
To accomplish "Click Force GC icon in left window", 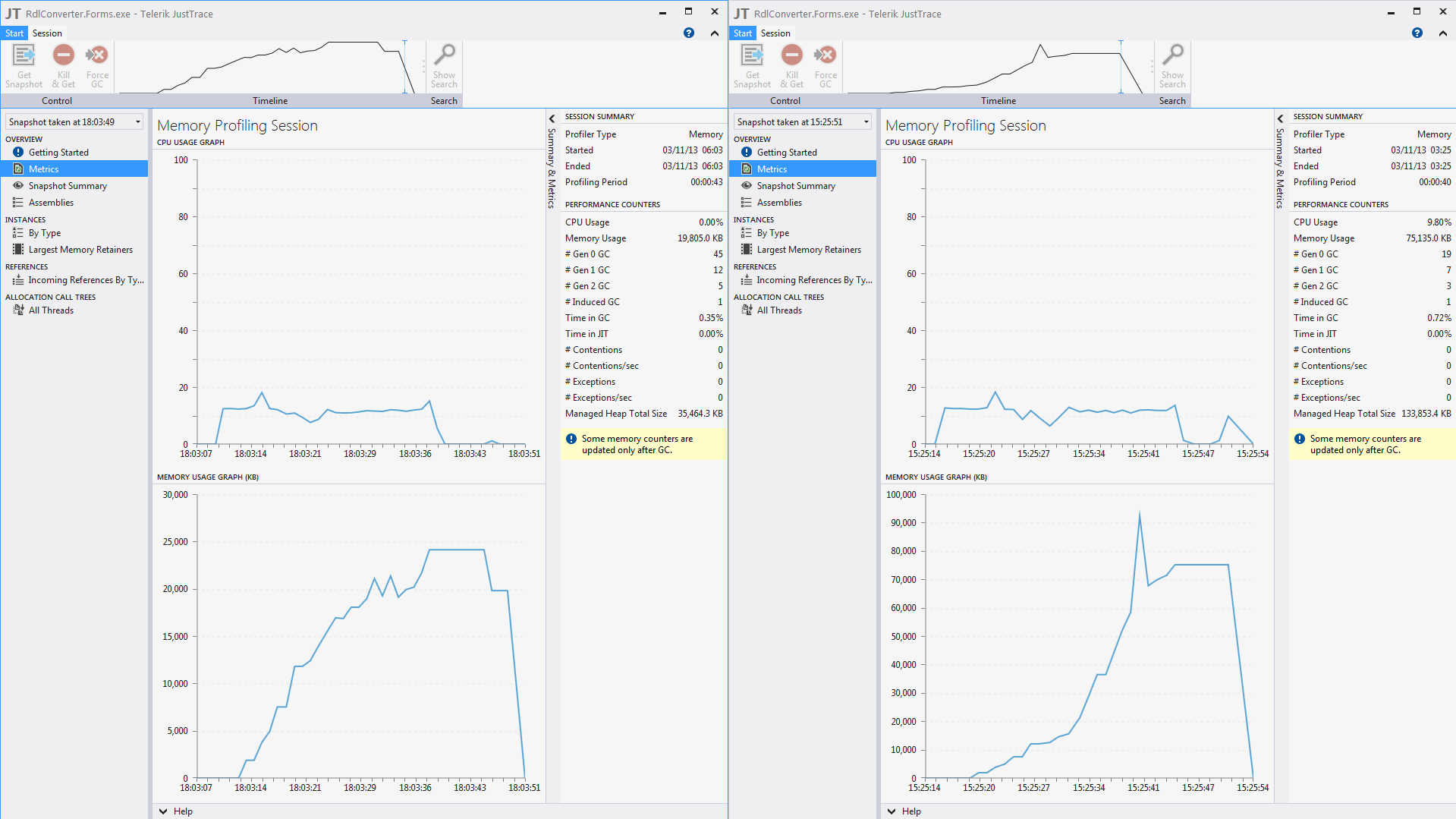I will click(x=97, y=55).
